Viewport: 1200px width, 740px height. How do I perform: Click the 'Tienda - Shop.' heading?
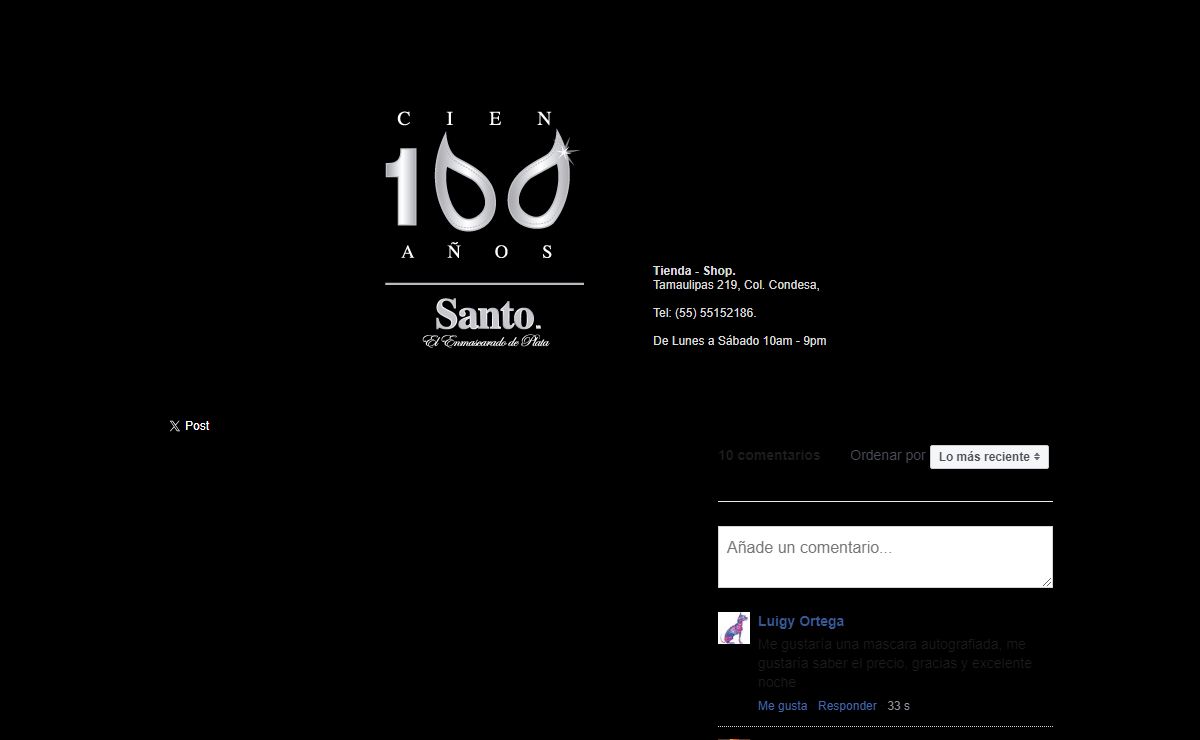pos(694,271)
